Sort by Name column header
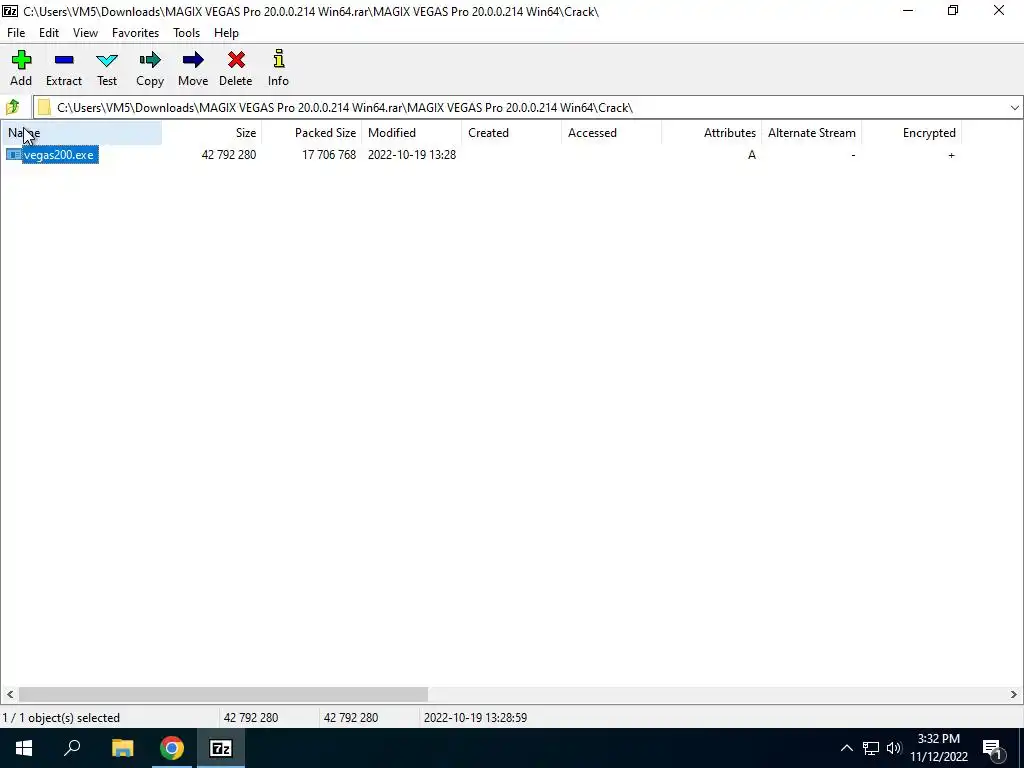This screenshot has width=1024, height=768. [82, 133]
